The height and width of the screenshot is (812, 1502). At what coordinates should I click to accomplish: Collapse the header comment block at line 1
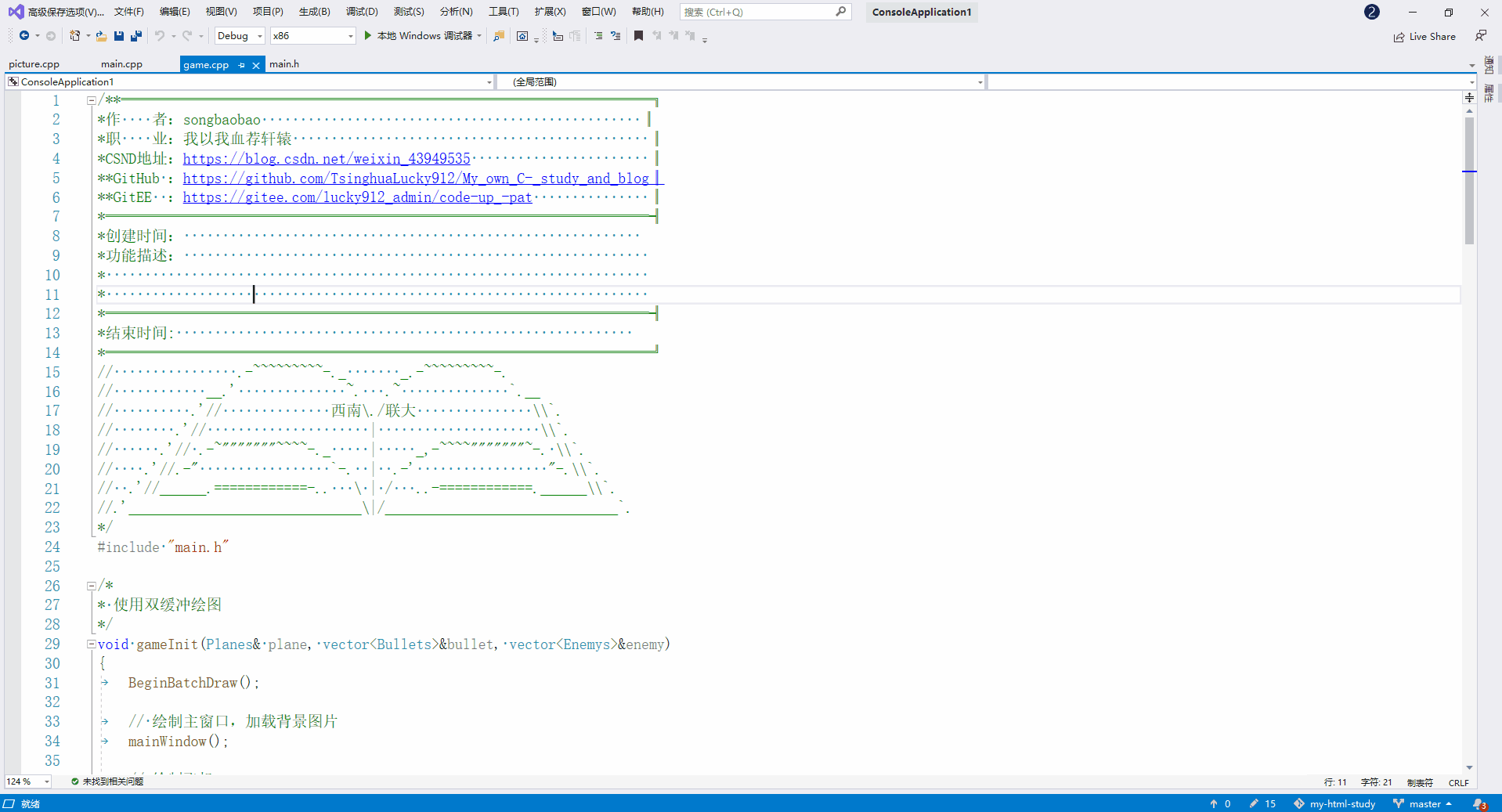[x=92, y=100]
